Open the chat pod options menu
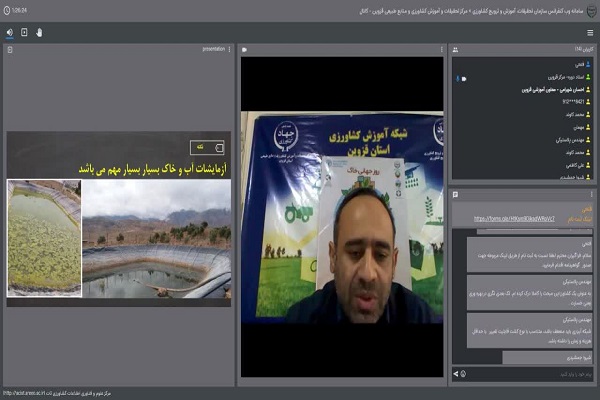600x400 pixels. pyautogui.click(x=592, y=195)
